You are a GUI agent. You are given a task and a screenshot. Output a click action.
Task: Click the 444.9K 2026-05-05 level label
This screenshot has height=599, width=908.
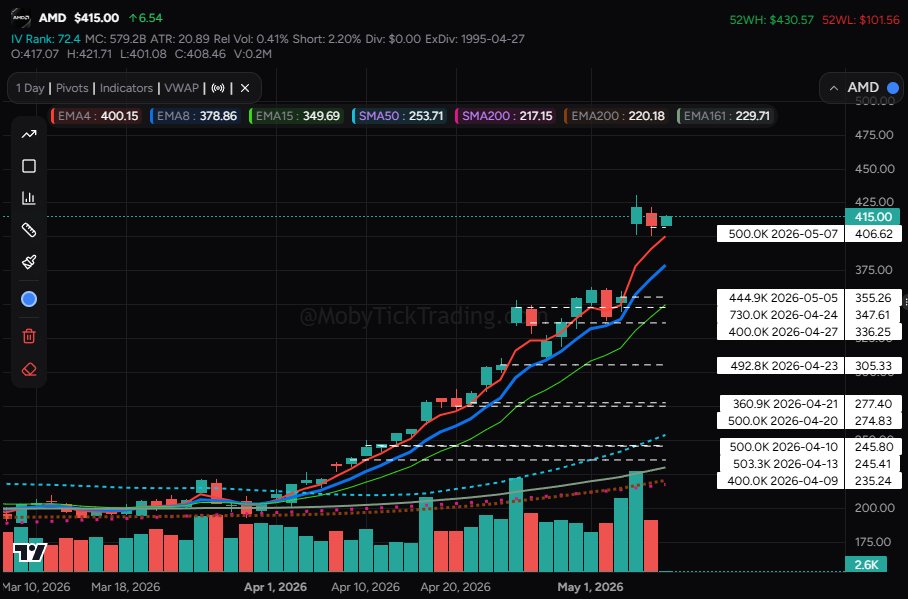(781, 298)
